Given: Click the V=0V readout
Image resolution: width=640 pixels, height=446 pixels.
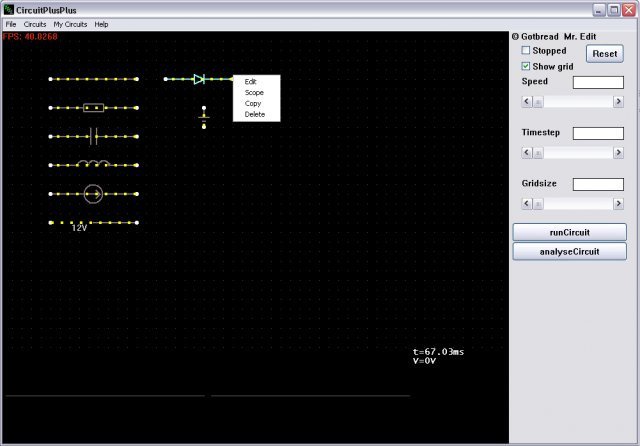Looking at the screenshot, I should [x=424, y=361].
